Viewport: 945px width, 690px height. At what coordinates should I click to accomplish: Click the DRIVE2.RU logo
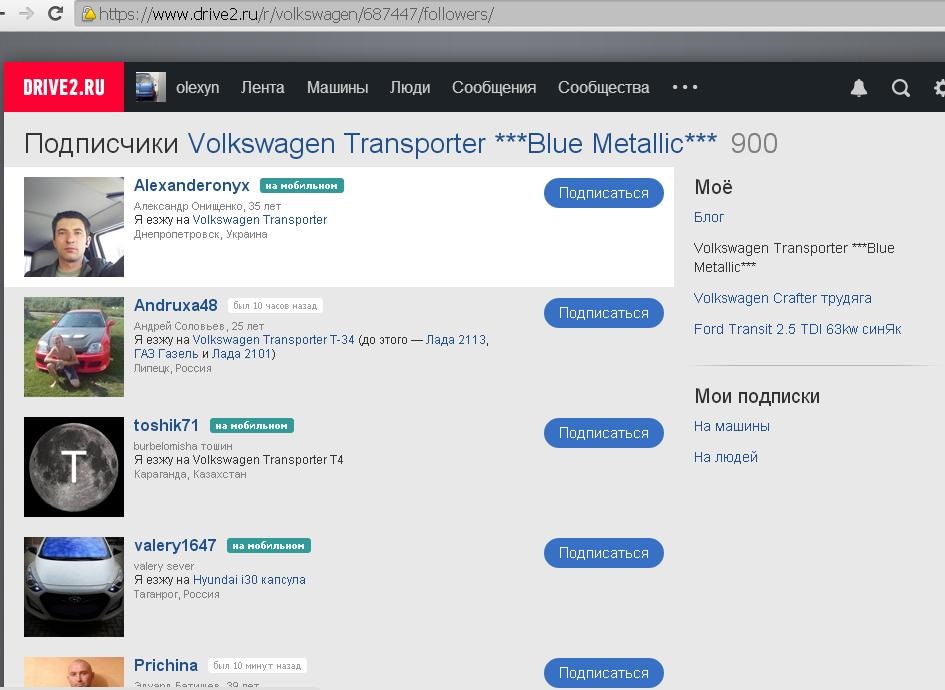pyautogui.click(x=64, y=87)
